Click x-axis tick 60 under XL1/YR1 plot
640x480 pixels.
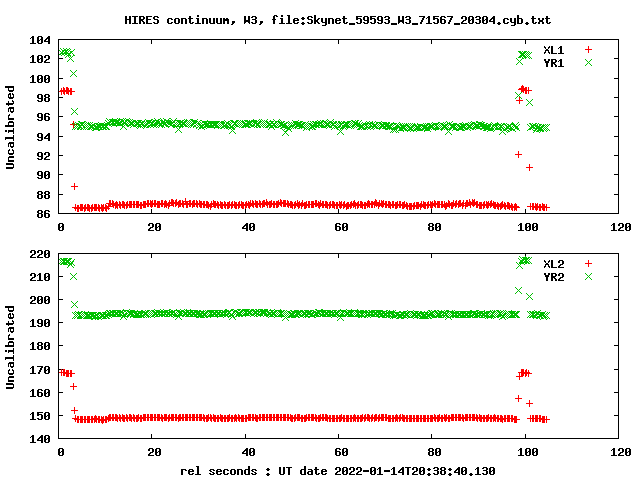click(x=341, y=227)
